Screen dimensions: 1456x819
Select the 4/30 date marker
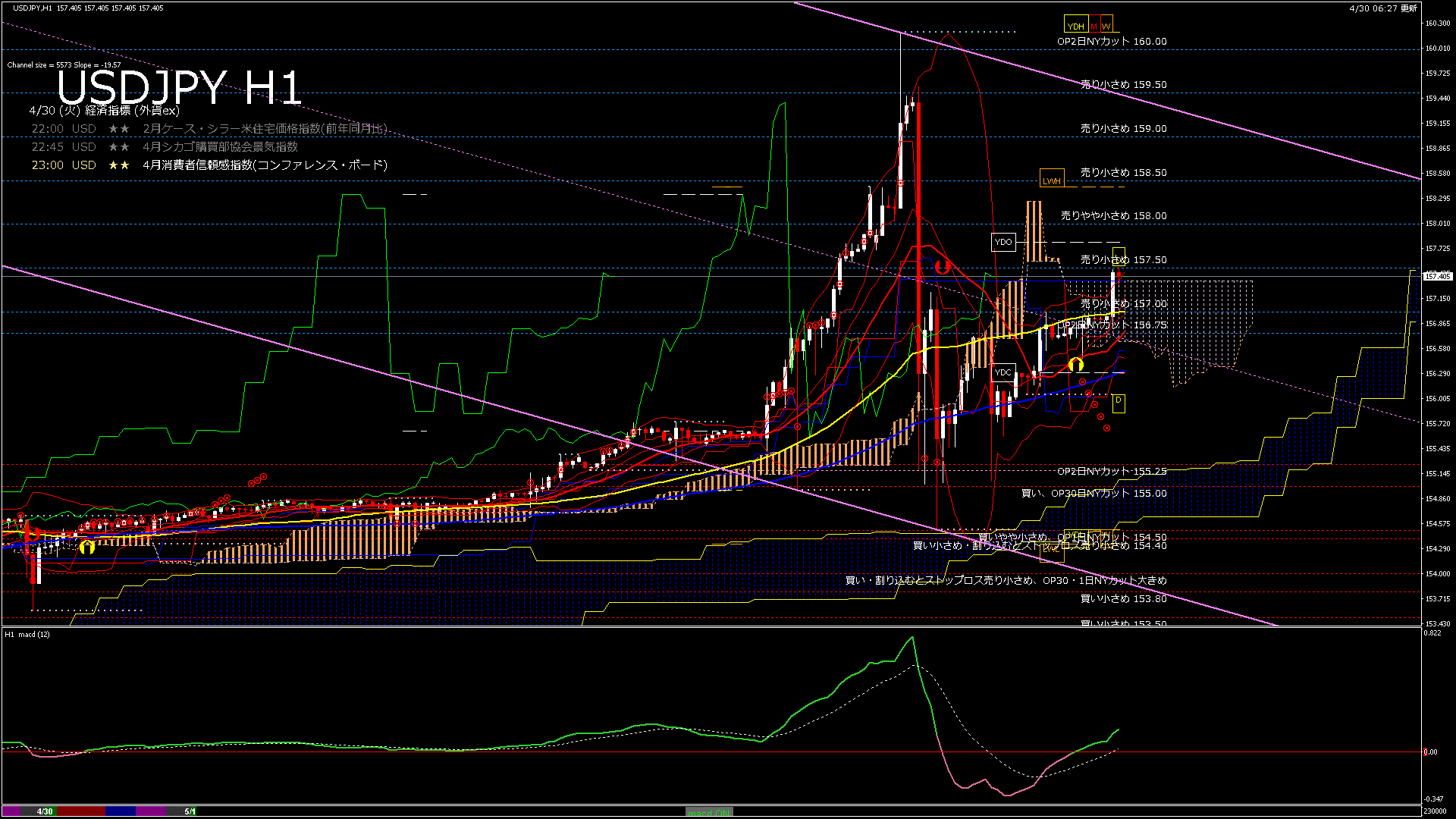click(45, 811)
